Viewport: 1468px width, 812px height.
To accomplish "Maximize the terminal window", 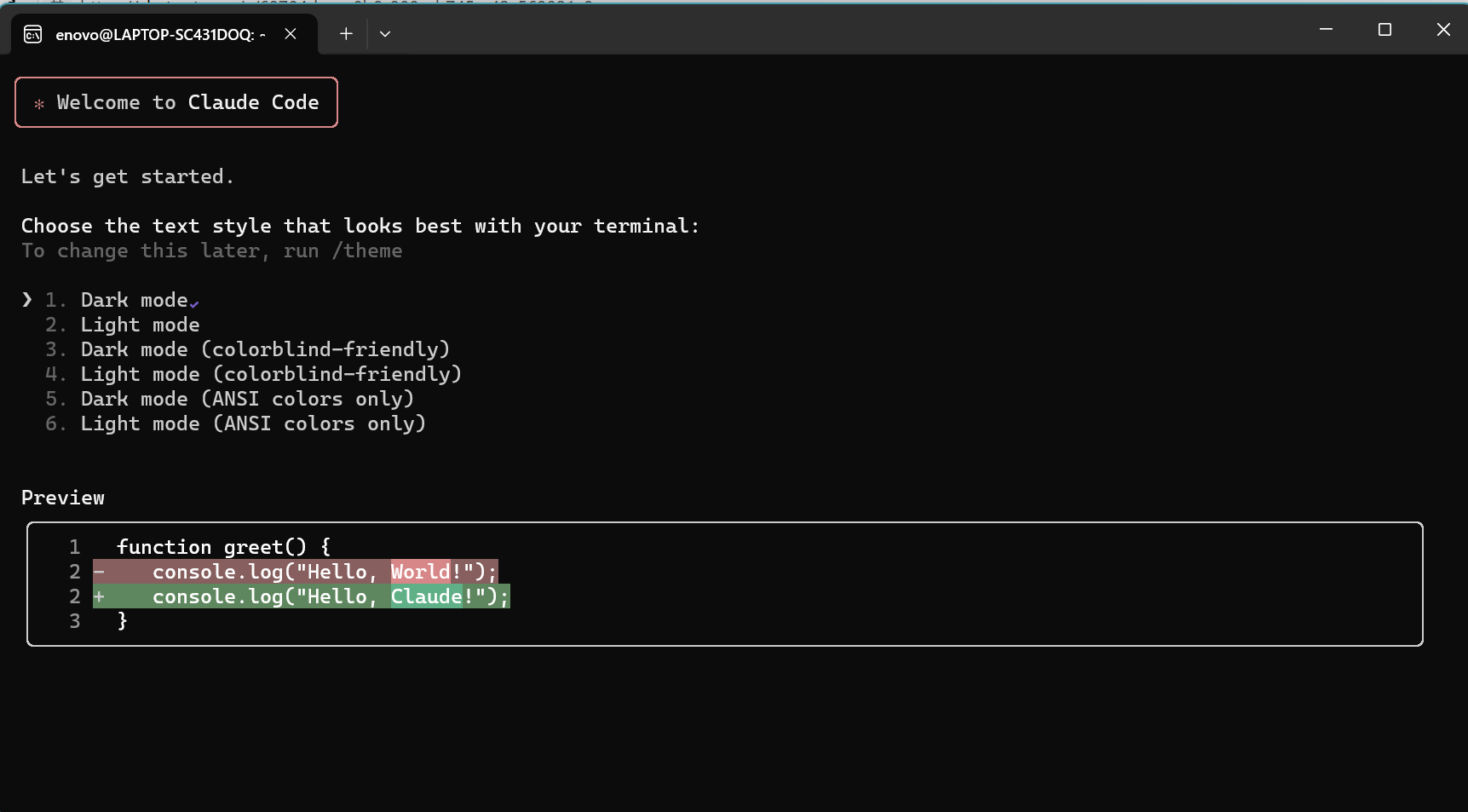I will click(x=1385, y=30).
